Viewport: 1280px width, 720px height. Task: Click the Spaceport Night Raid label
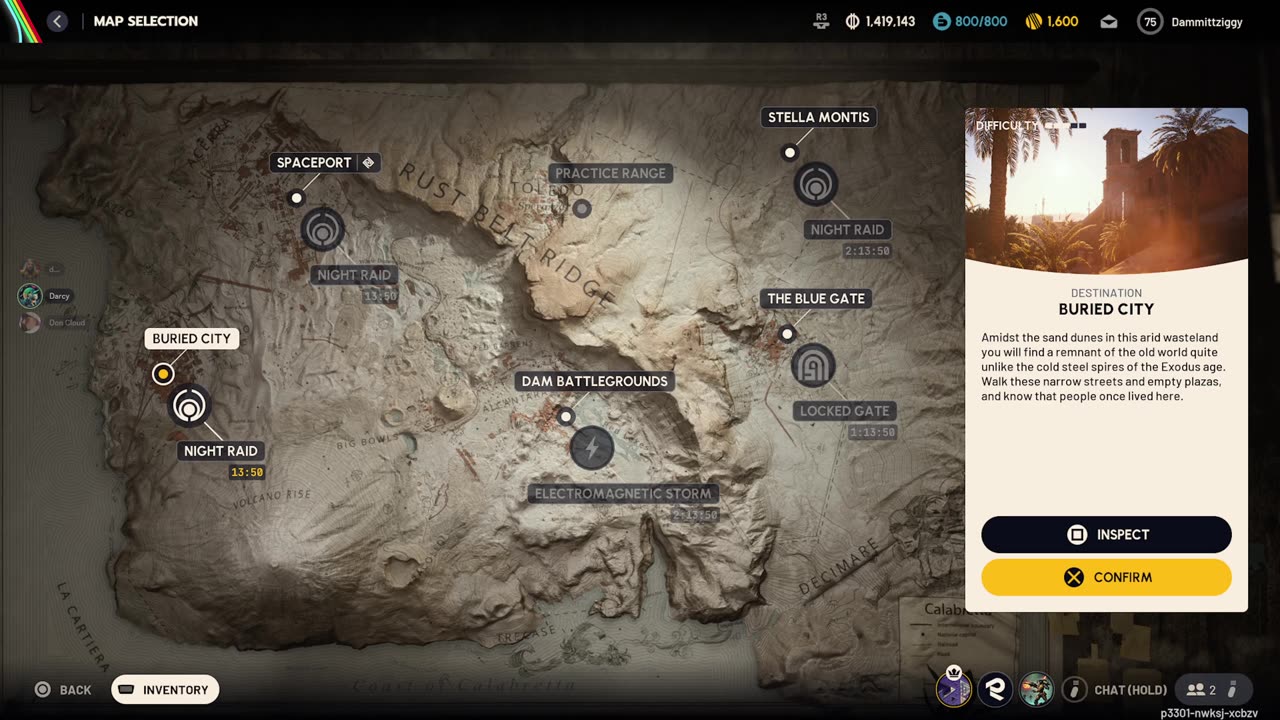[354, 275]
